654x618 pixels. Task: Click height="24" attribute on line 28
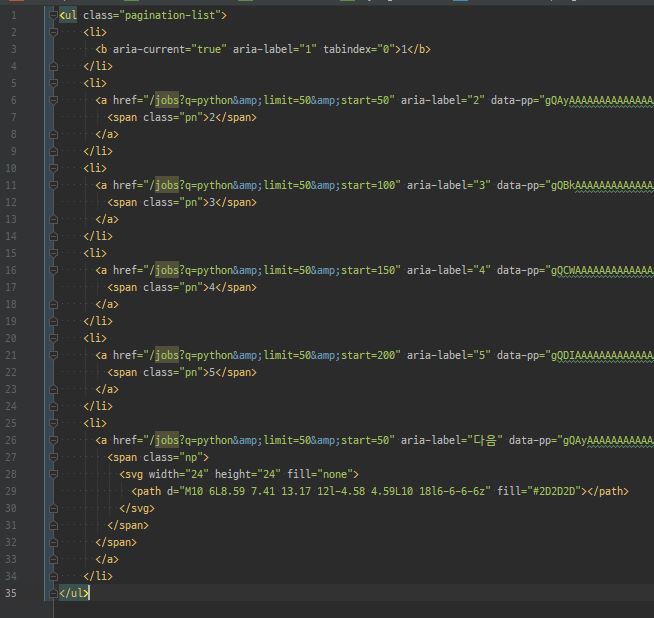point(248,474)
